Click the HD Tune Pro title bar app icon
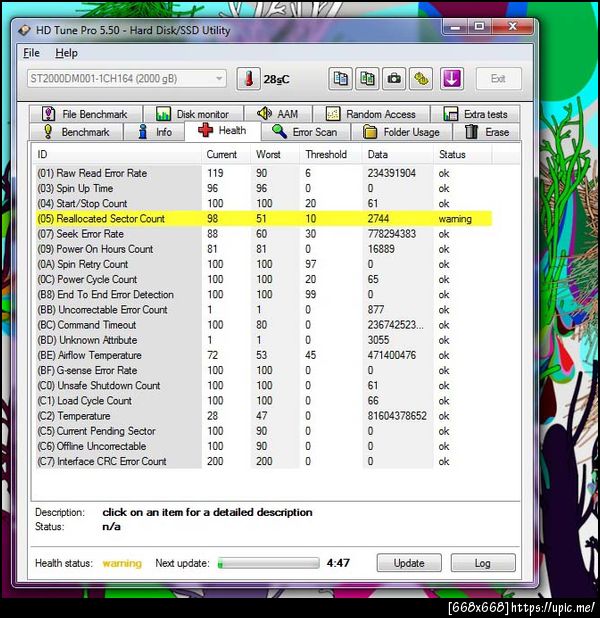Viewport: 600px width, 618px height. tap(25, 30)
